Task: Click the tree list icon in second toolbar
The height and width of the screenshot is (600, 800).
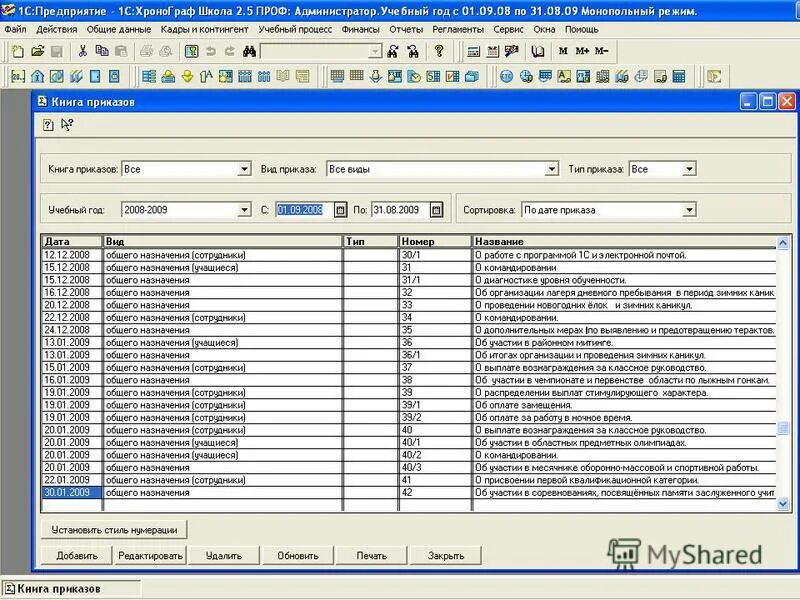Action: click(x=149, y=77)
